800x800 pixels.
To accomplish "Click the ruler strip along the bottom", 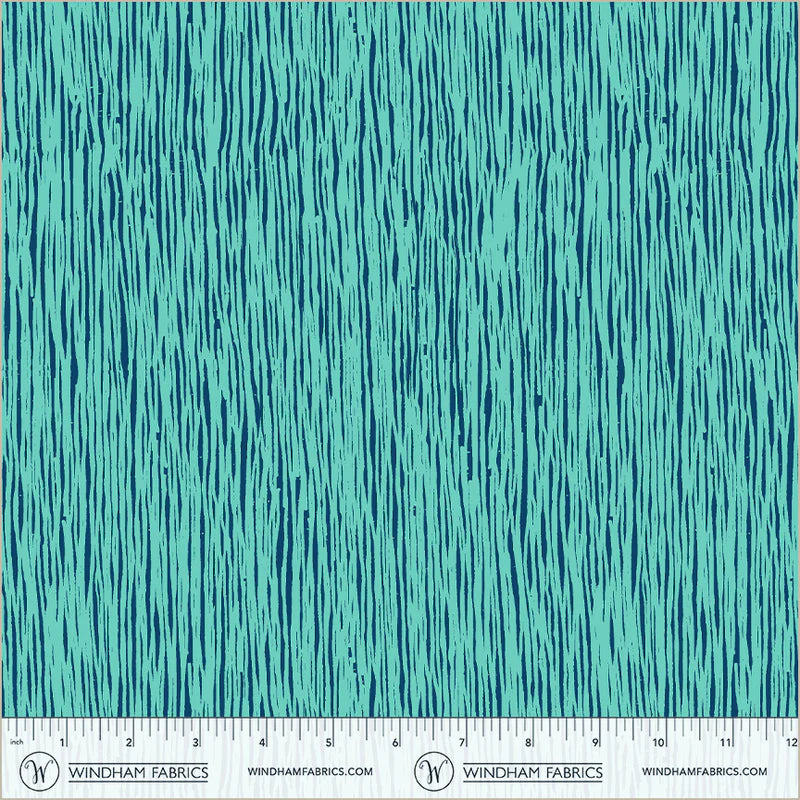I will point(400,738).
